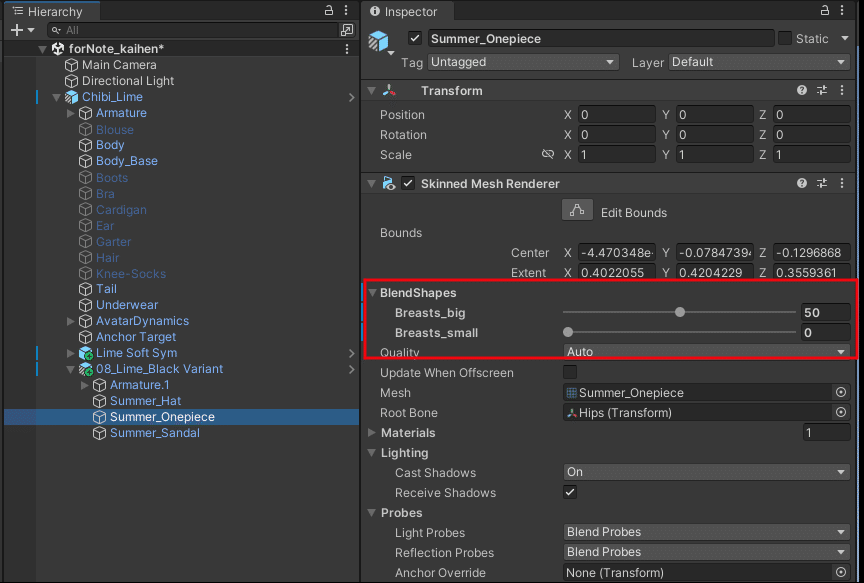Click the Breasts_small slider handle

[568, 332]
